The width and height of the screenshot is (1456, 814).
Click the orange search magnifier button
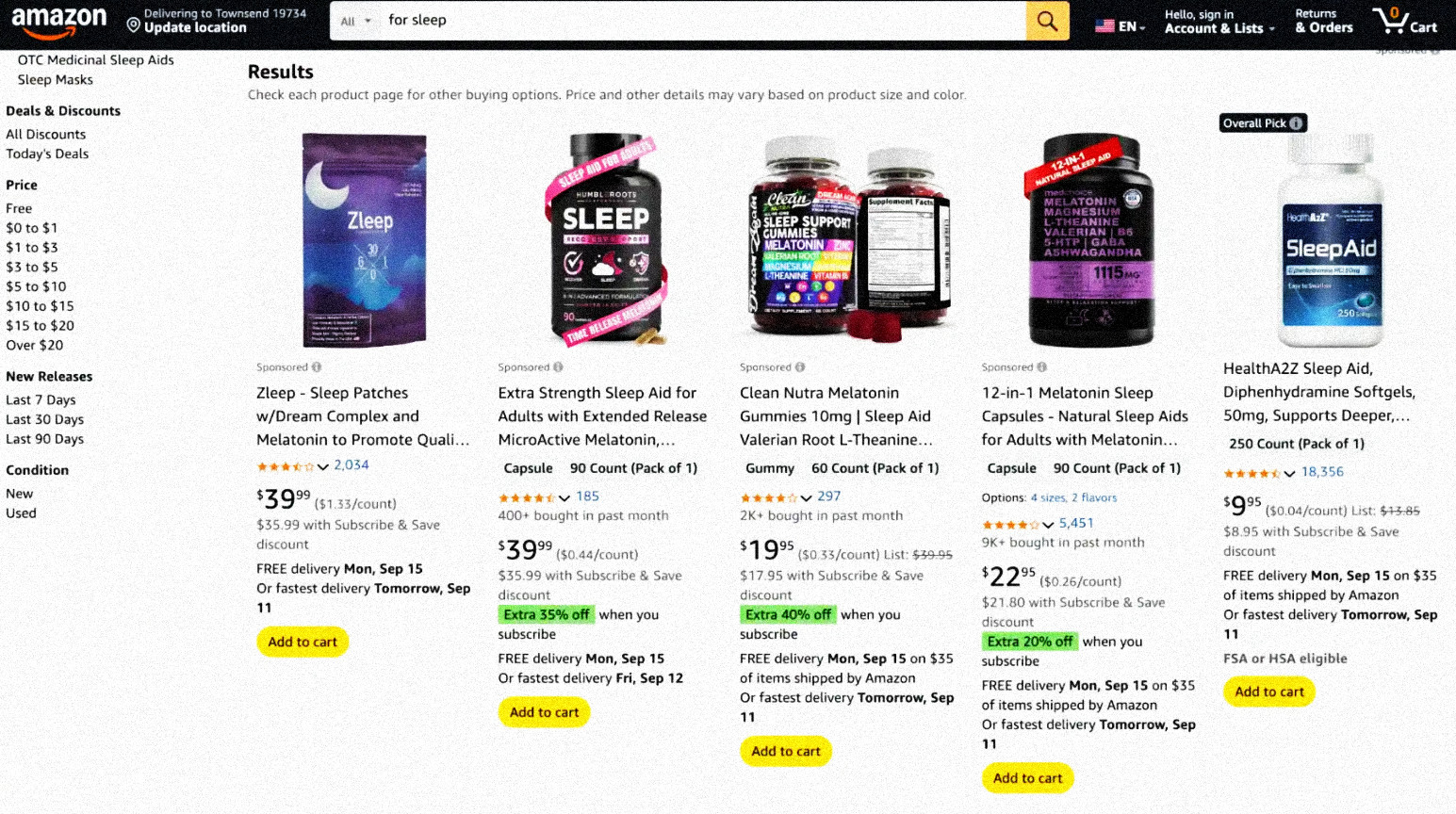[1047, 21]
